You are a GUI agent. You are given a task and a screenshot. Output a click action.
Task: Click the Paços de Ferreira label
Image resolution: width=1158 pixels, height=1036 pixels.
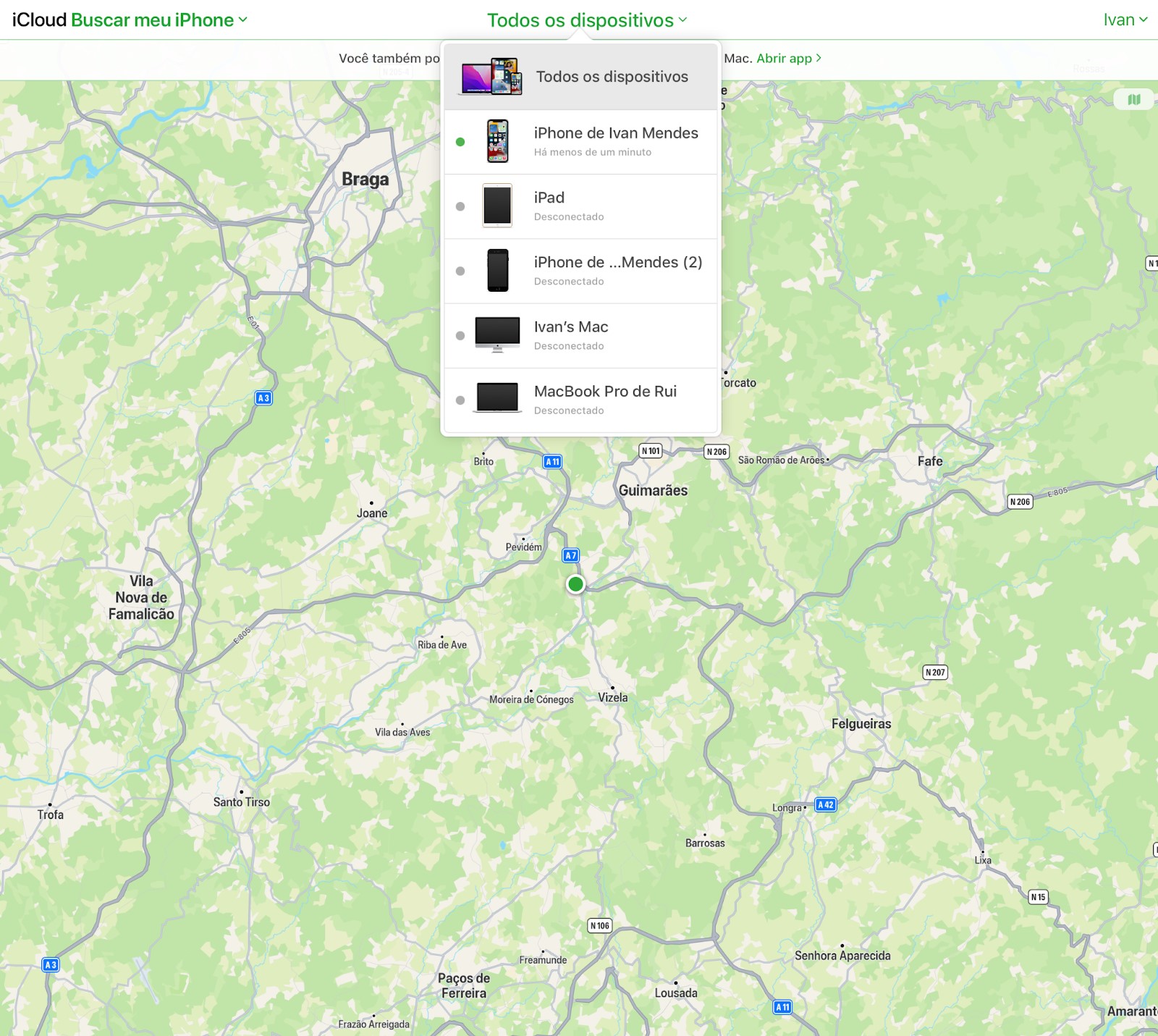tap(464, 986)
